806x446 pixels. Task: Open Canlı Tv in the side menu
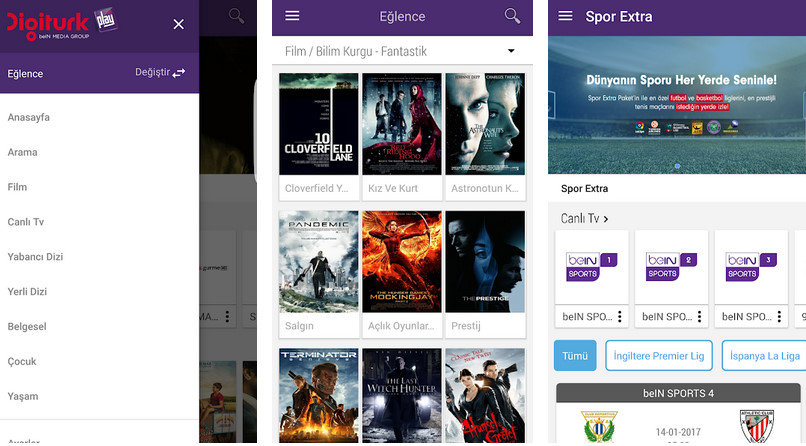coord(26,222)
